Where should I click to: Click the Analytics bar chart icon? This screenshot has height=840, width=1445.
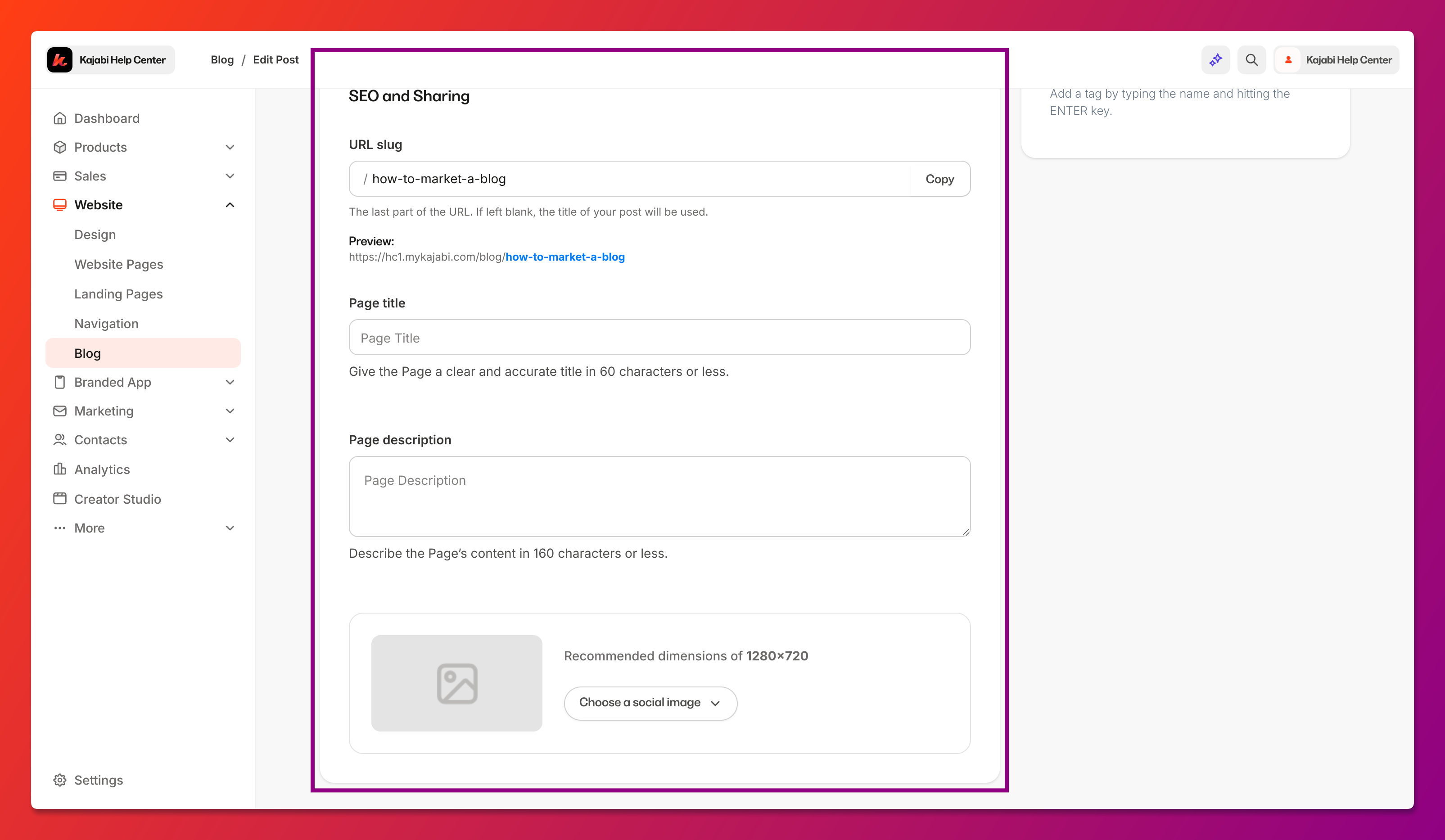coord(59,469)
